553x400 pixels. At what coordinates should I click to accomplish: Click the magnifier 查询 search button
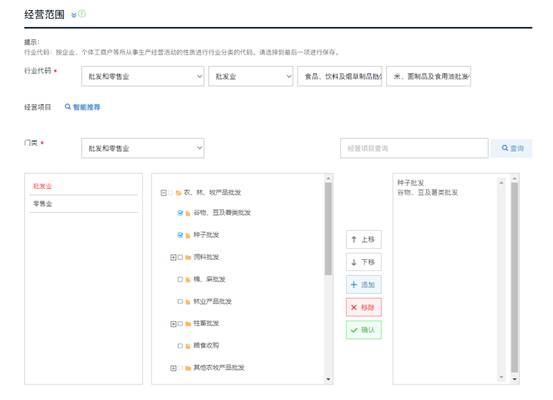(x=512, y=148)
